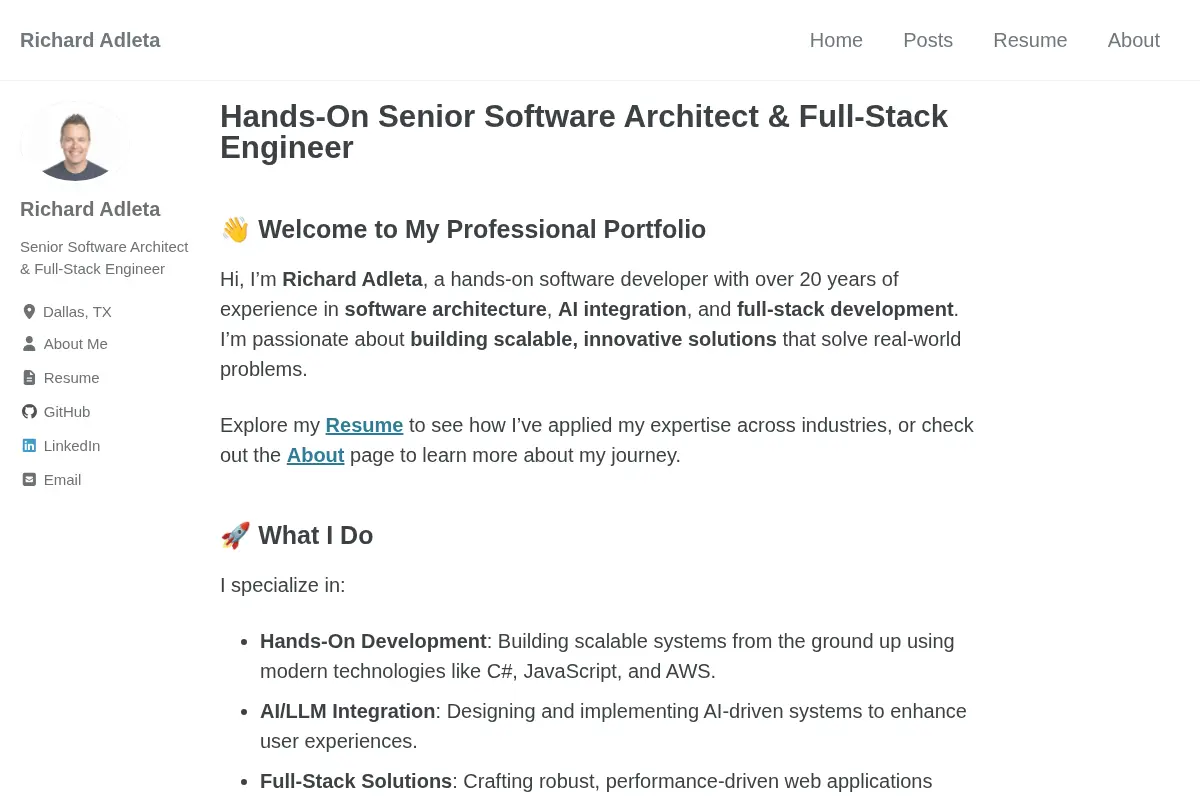
Task: Click the Dallas, TX location pin icon
Action: (29, 312)
